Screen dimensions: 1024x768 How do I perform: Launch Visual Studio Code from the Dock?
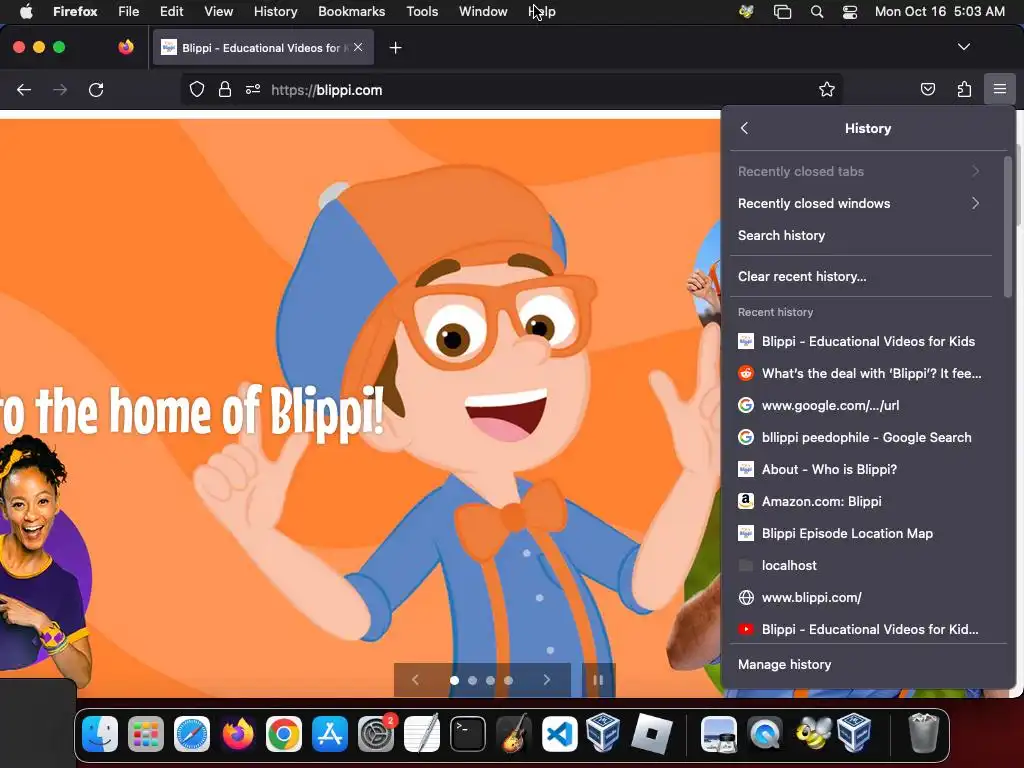[x=560, y=733]
